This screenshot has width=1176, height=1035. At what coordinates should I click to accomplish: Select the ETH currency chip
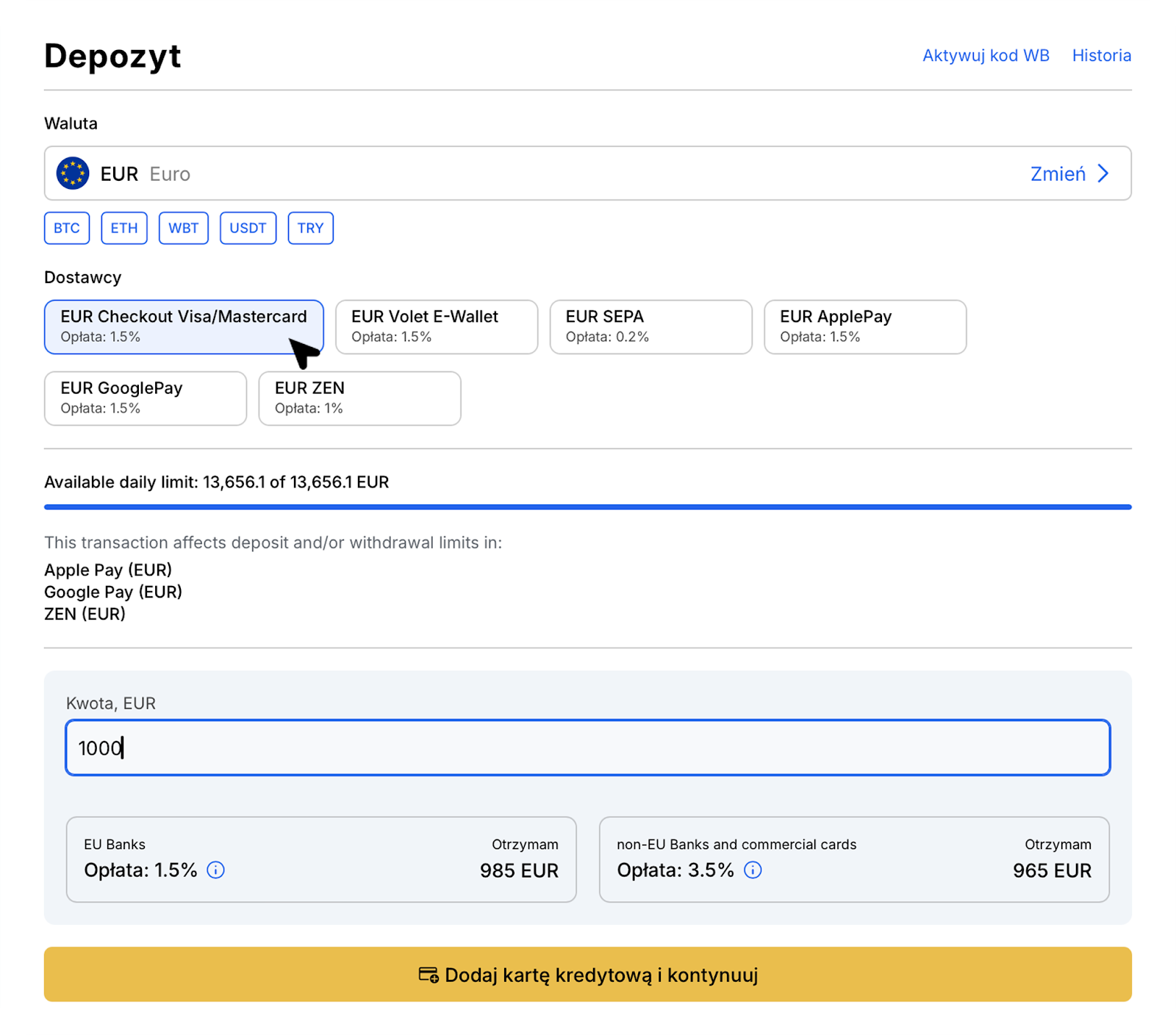coord(124,228)
